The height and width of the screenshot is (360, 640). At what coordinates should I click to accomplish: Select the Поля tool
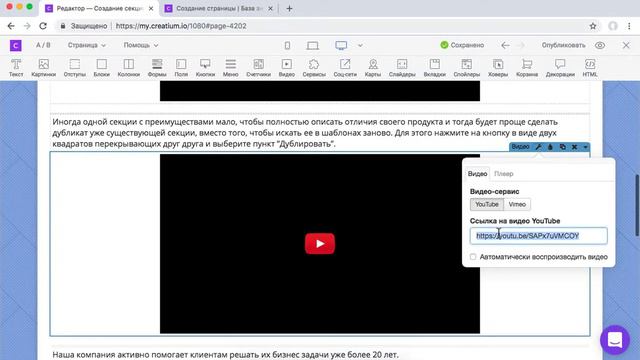point(181,68)
